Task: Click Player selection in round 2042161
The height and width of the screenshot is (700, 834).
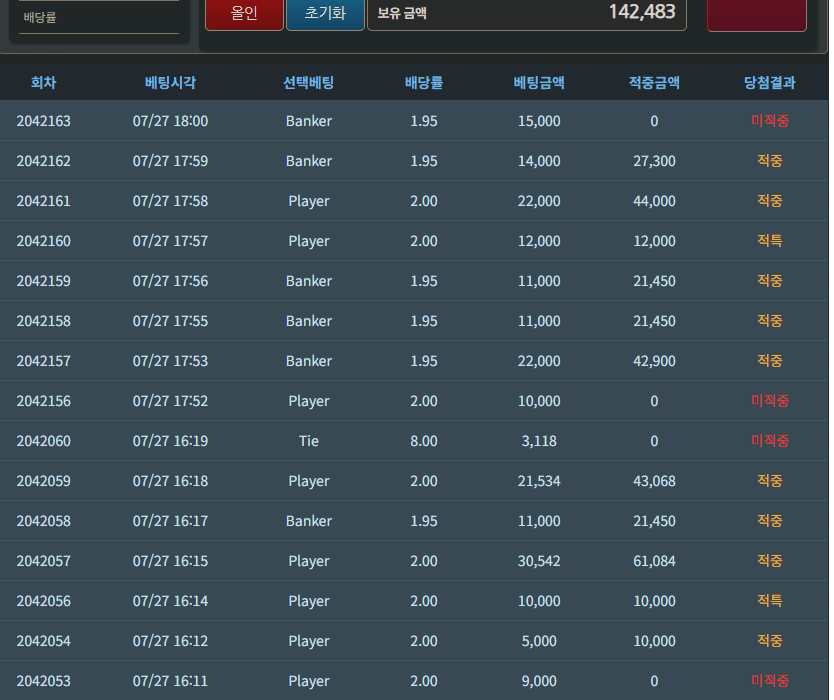Action: (308, 201)
